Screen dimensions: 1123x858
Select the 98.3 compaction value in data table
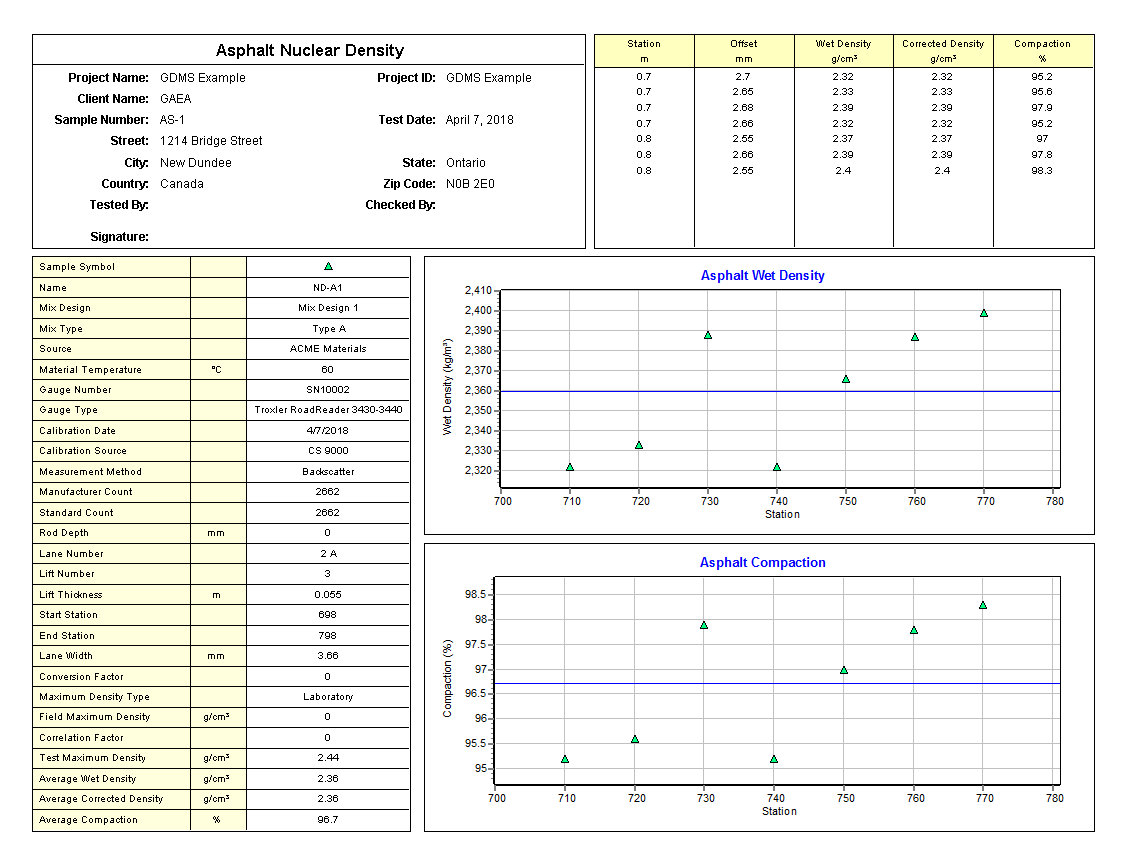[1042, 171]
